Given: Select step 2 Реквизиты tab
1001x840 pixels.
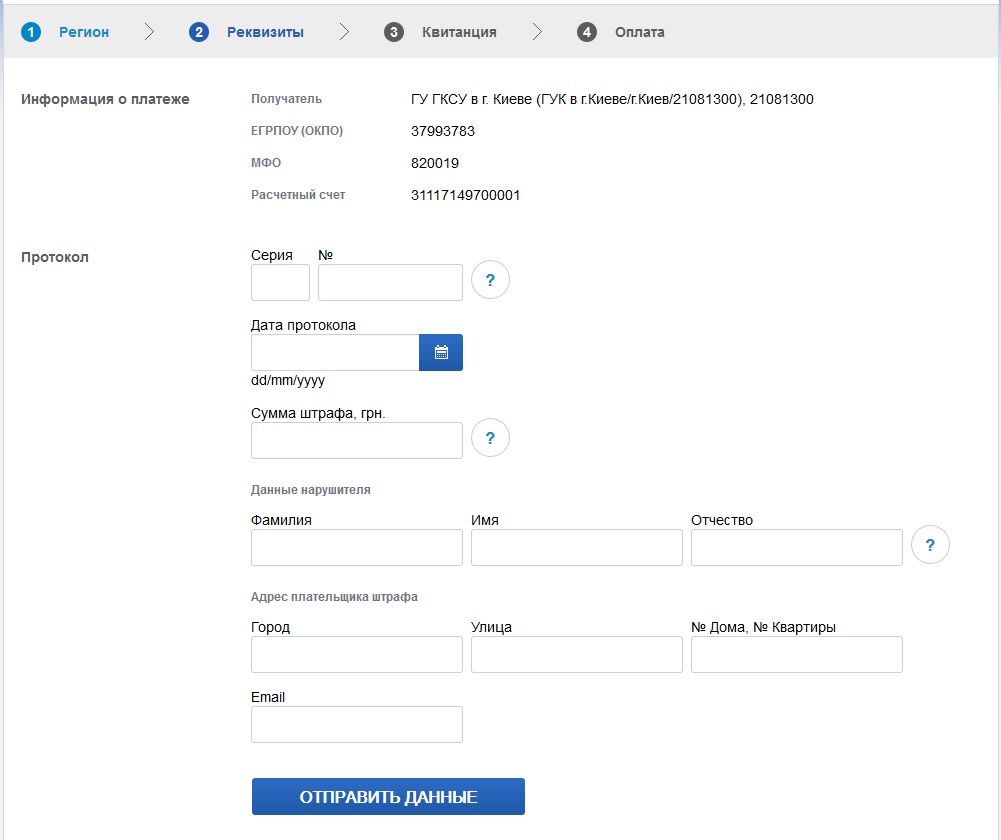Looking at the screenshot, I should tap(247, 32).
